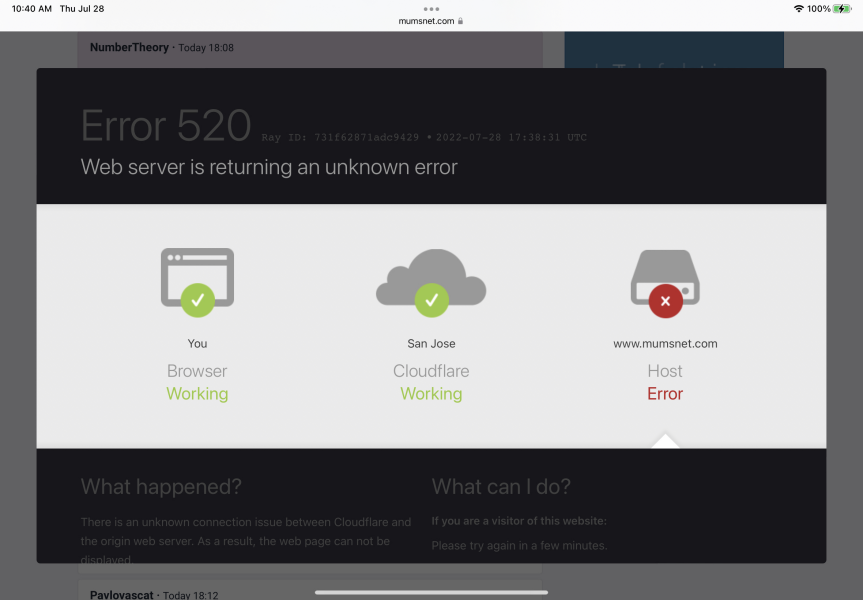This screenshot has width=863, height=600.
Task: Open the Pavlovascat thread in the background
Action: point(121,594)
